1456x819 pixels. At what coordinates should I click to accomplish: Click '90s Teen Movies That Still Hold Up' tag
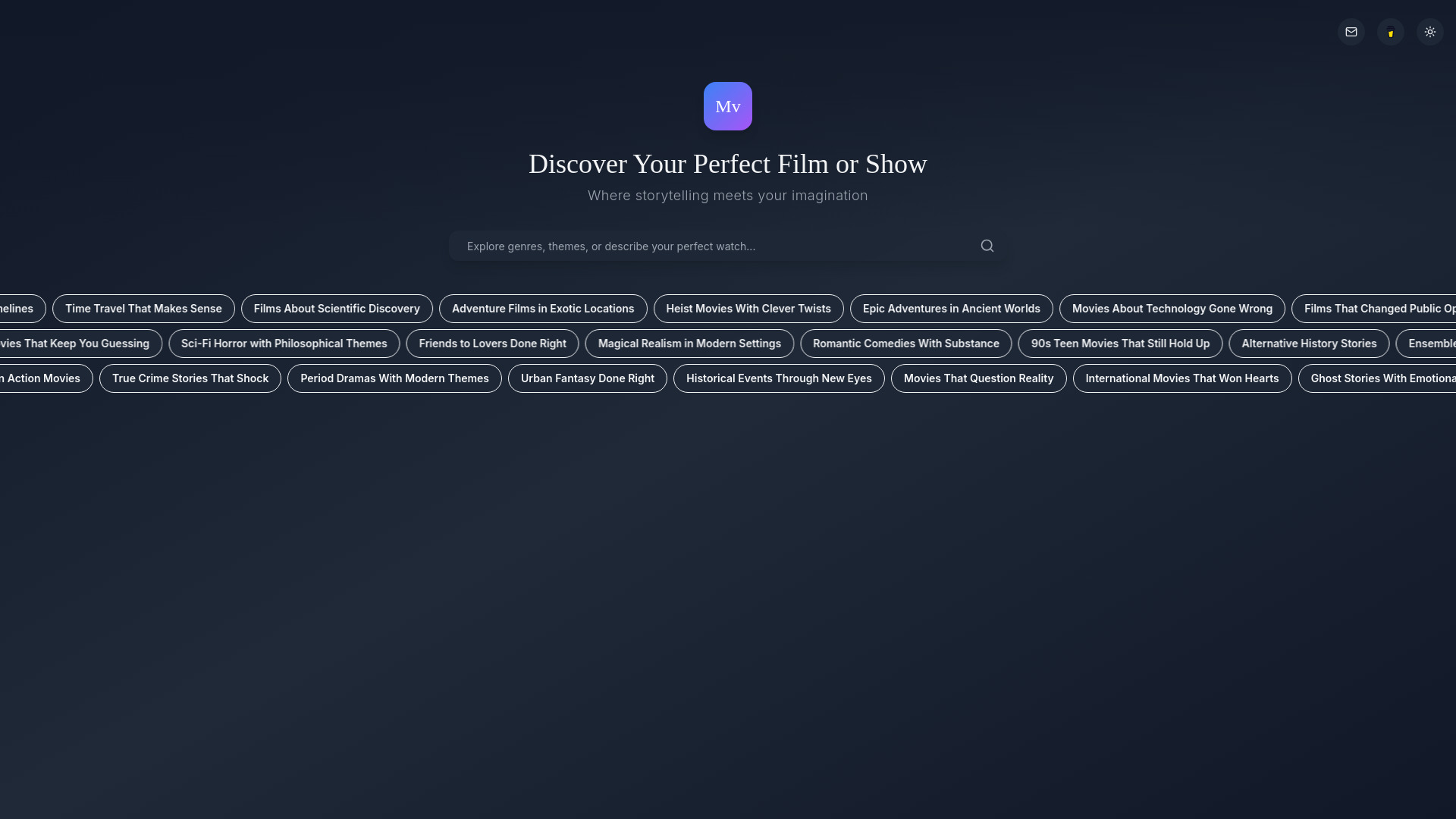(1120, 343)
